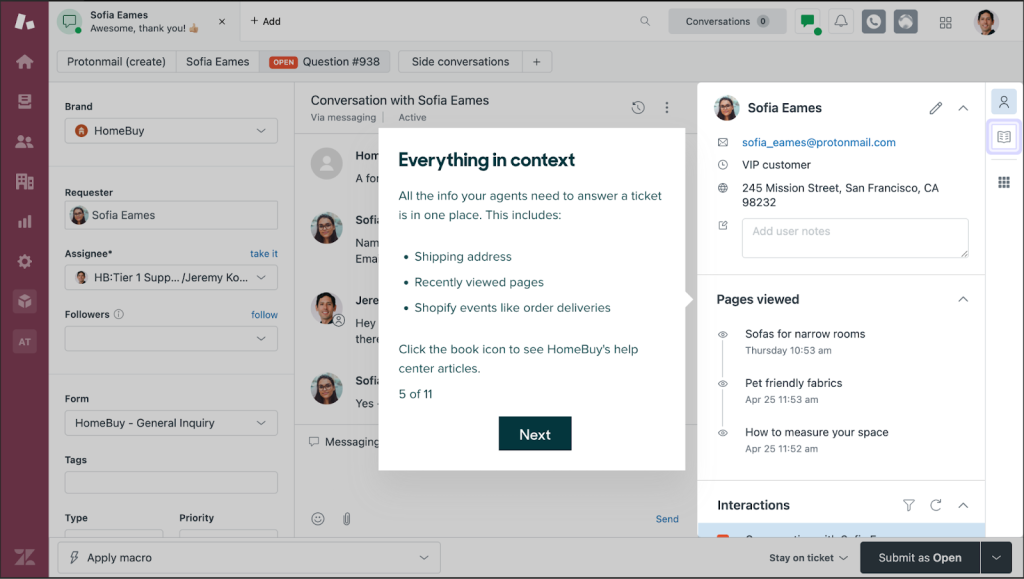Open the knowledge book icon in the context panel
Viewport: 1024px width, 579px height.
[x=1003, y=137]
